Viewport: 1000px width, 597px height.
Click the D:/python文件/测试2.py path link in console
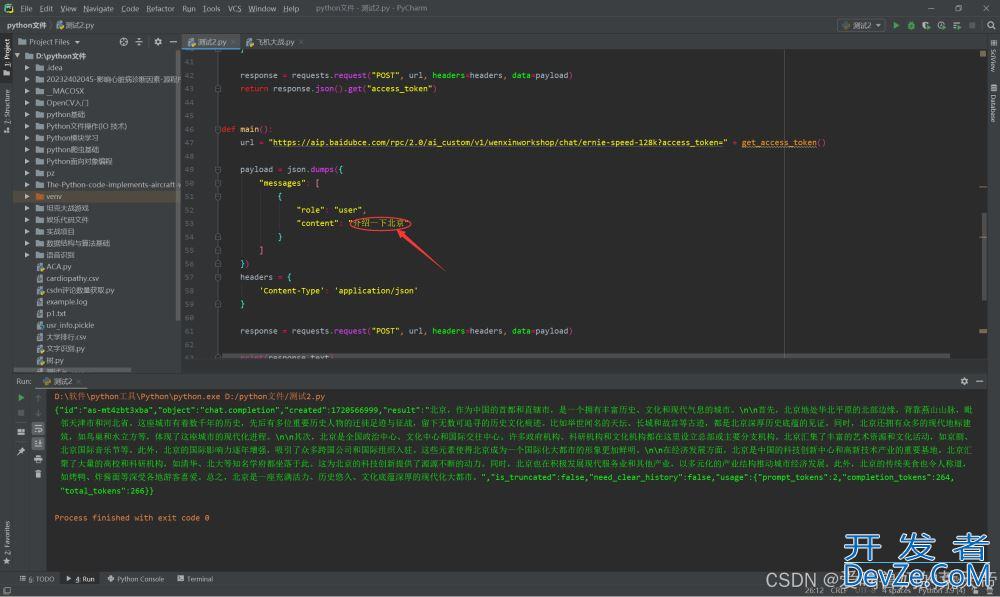[x=274, y=397]
